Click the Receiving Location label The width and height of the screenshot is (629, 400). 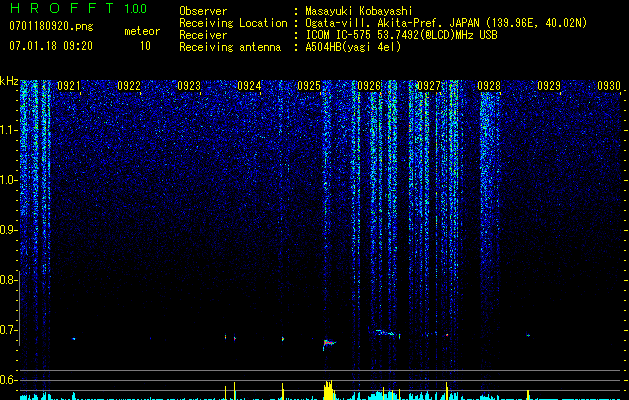233,23
